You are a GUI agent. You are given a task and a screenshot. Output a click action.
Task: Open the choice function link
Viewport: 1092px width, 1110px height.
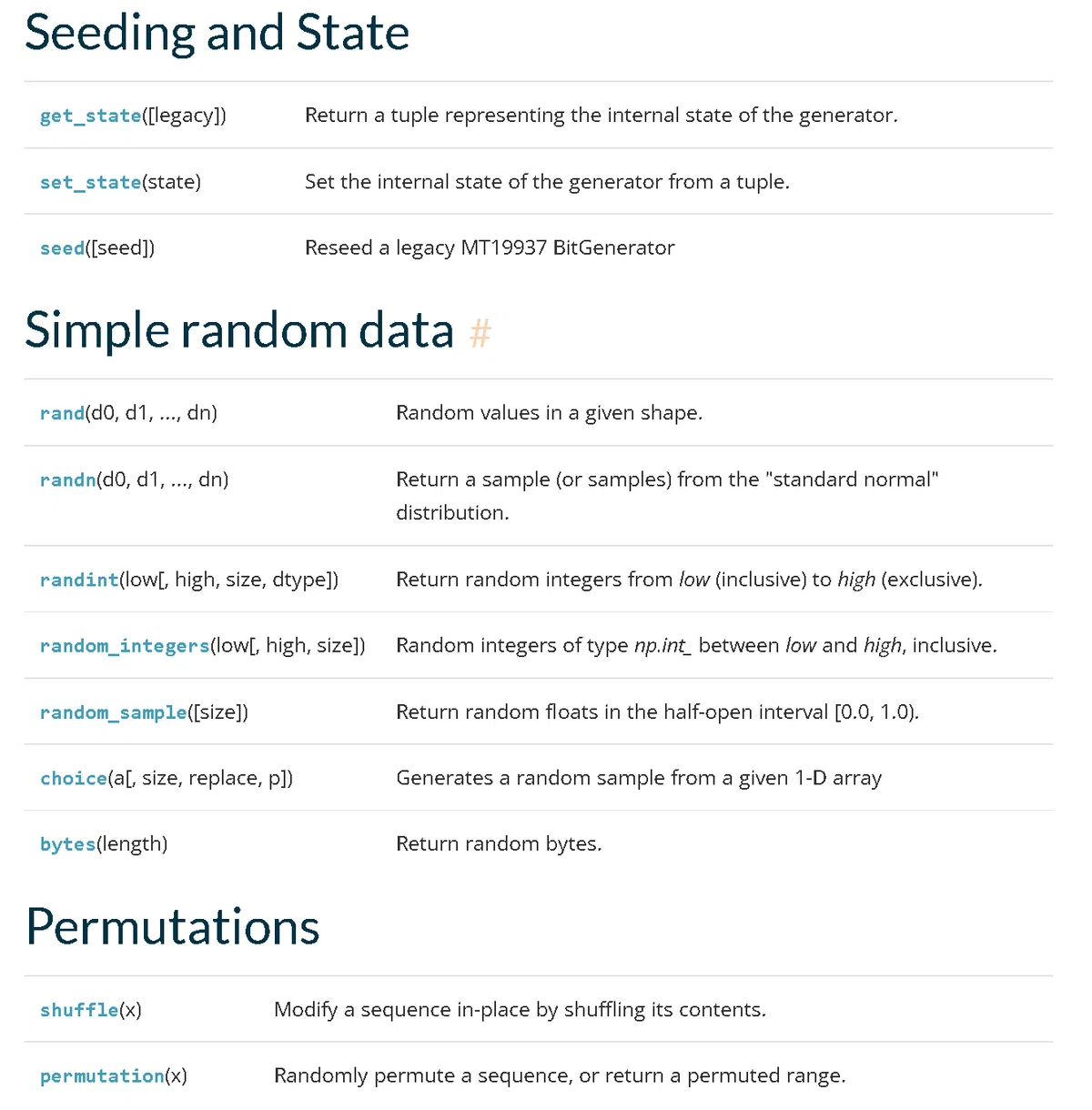(74, 779)
